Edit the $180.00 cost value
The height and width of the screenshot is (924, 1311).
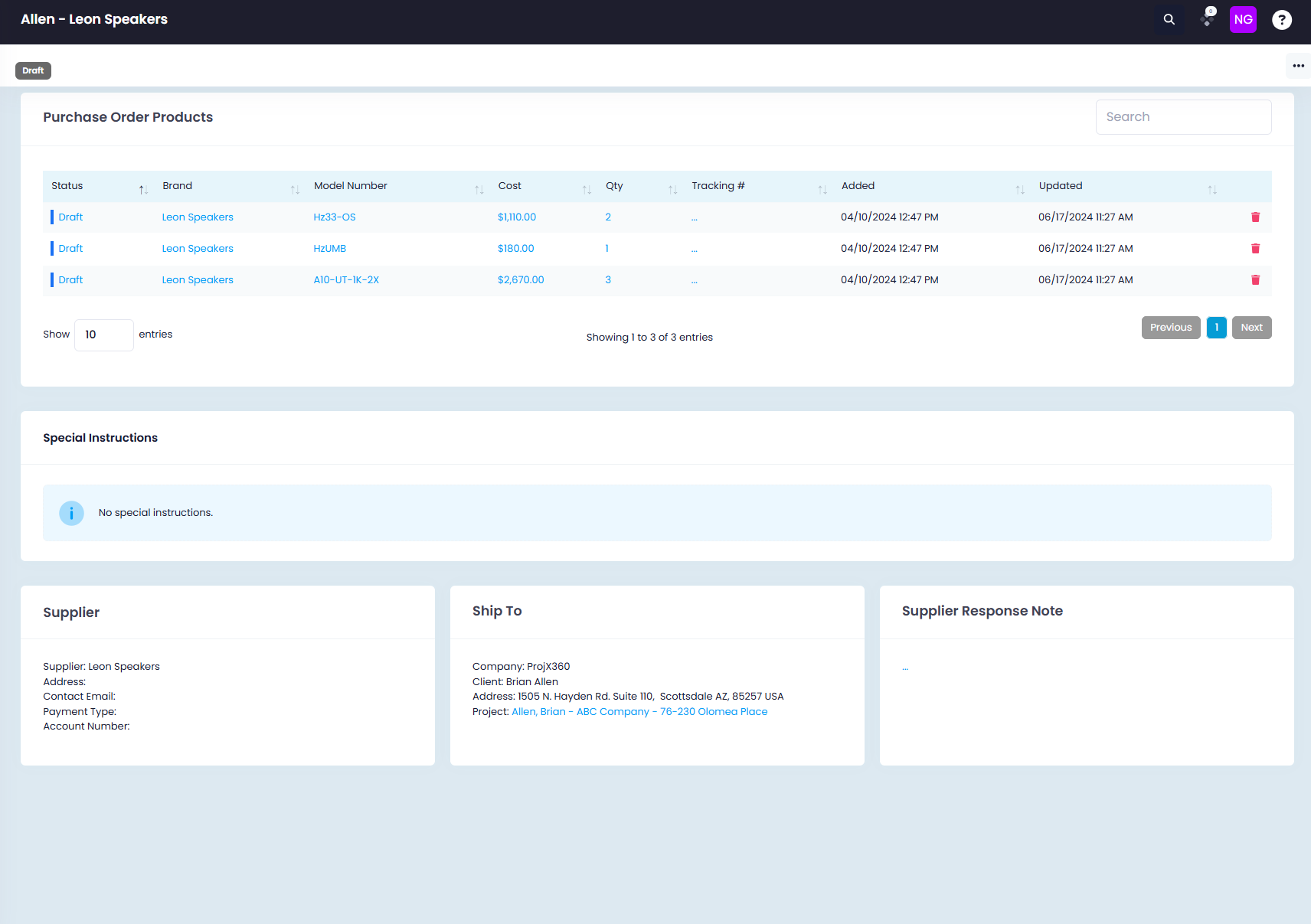516,249
